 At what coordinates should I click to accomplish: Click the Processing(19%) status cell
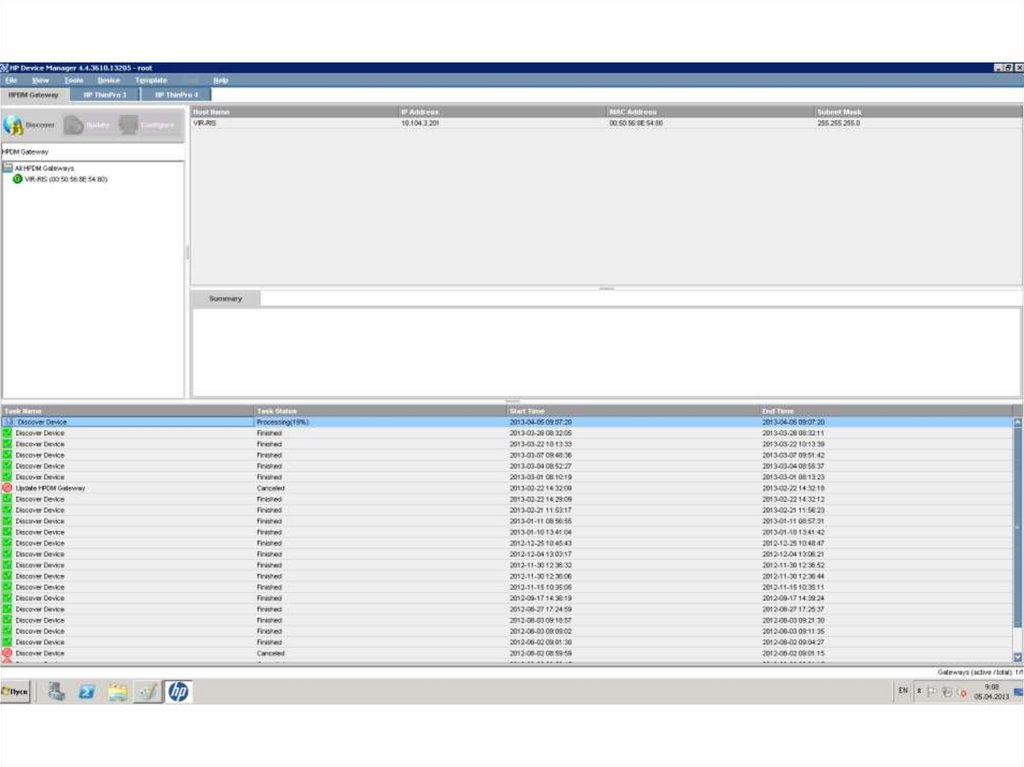[381, 422]
